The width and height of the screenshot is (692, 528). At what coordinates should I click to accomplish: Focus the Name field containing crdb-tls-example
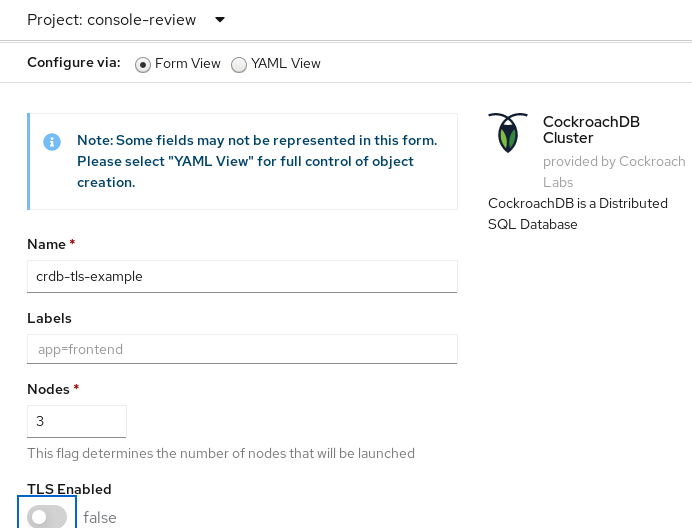pyautogui.click(x=242, y=276)
